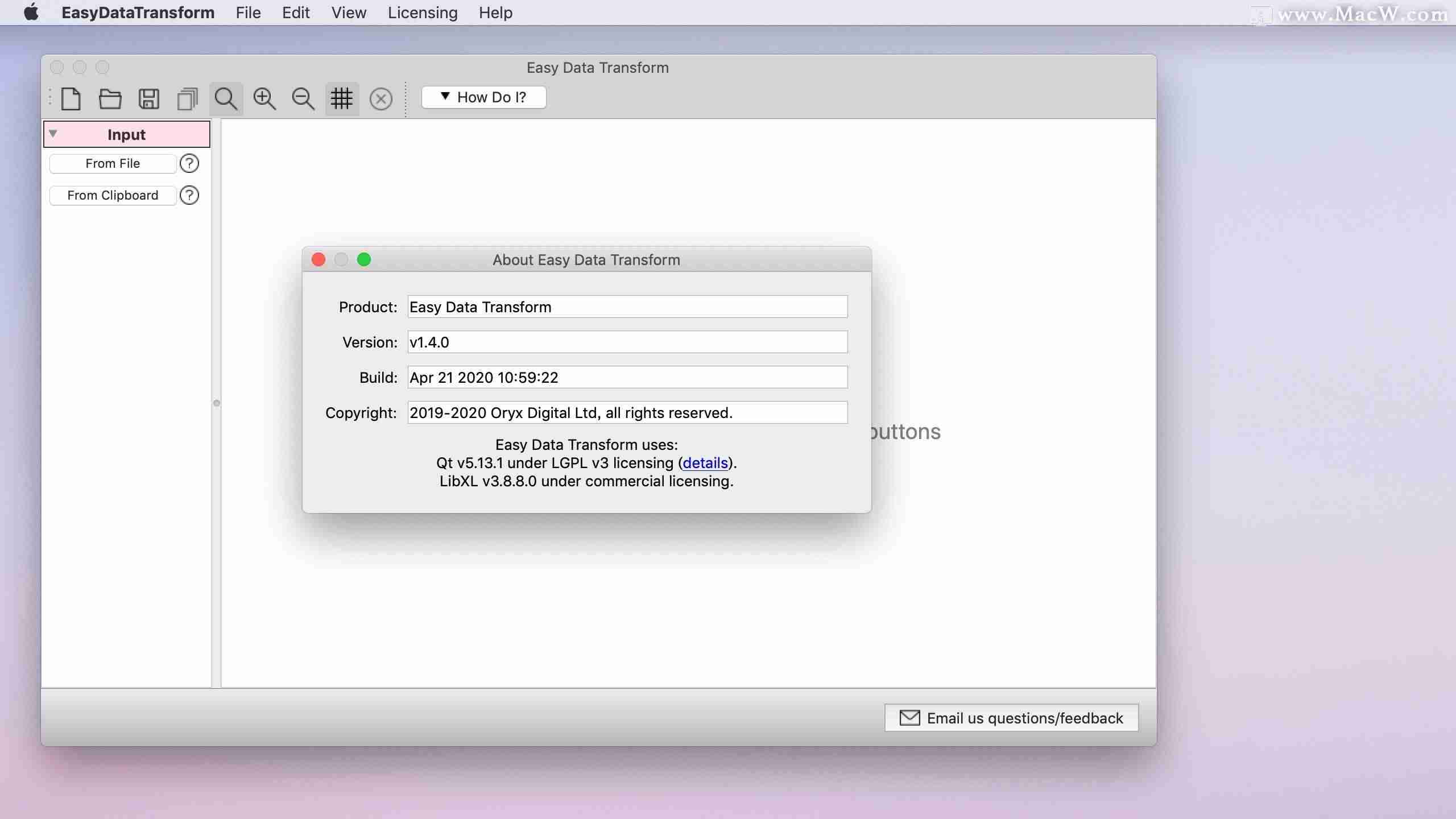Open the How Do I? dropdown
The width and height of the screenshot is (1456, 819).
point(484,97)
